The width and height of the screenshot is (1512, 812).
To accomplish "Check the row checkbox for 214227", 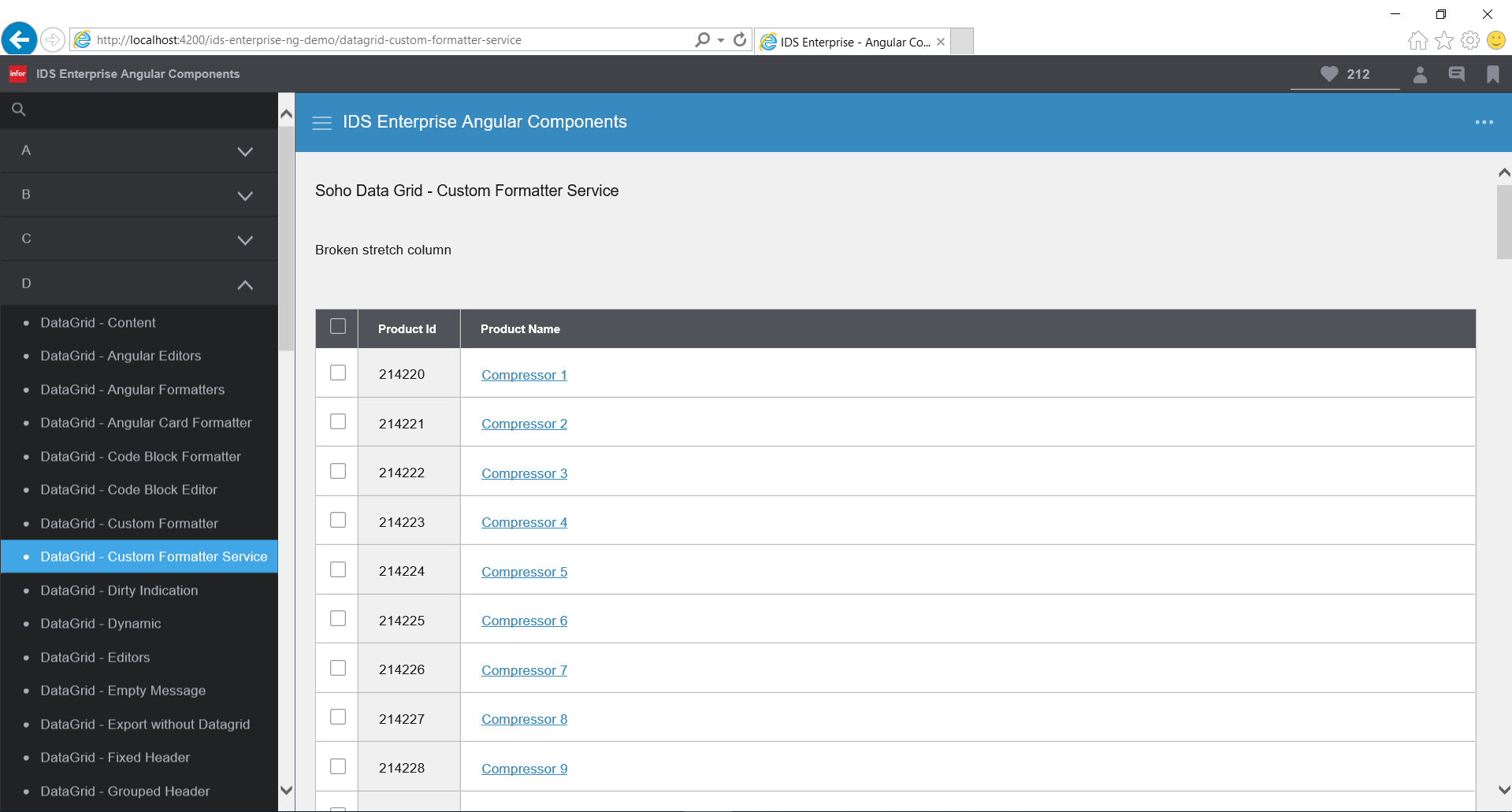I will tap(338, 717).
